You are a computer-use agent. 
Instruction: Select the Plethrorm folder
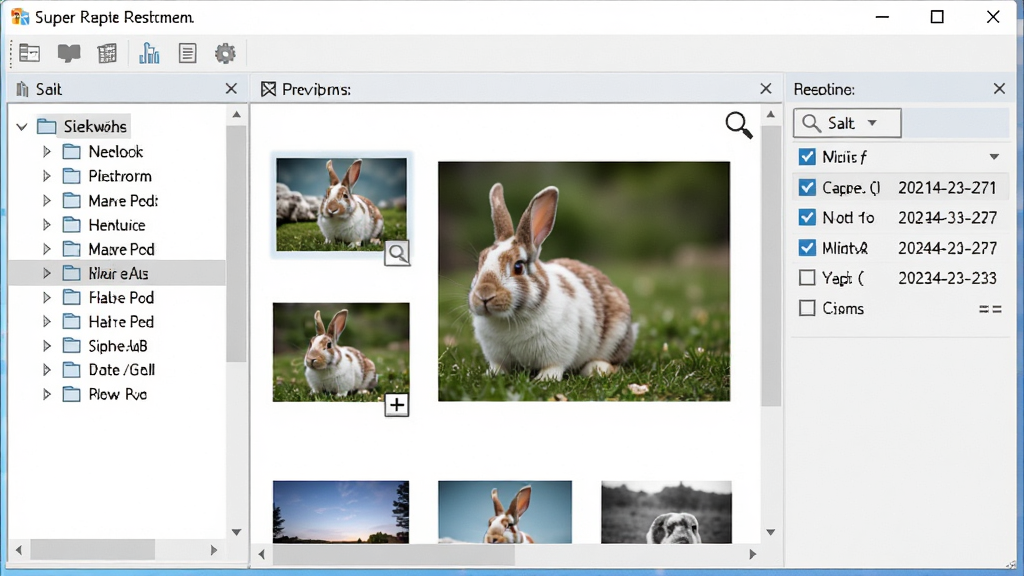[120, 176]
